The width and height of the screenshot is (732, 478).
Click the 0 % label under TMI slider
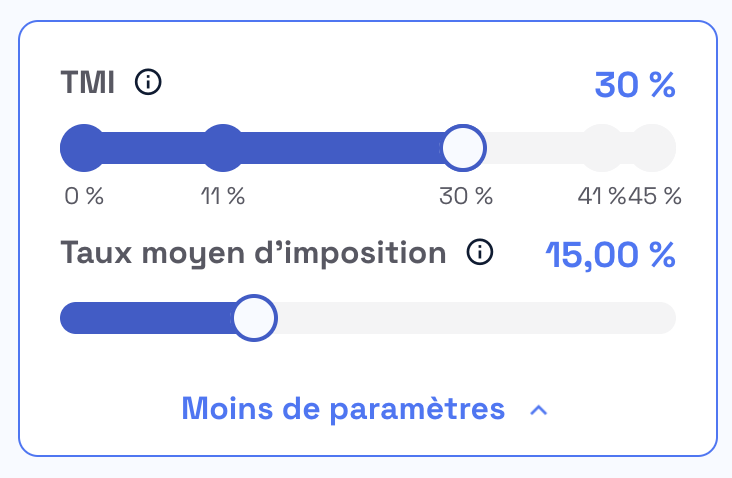point(84,196)
